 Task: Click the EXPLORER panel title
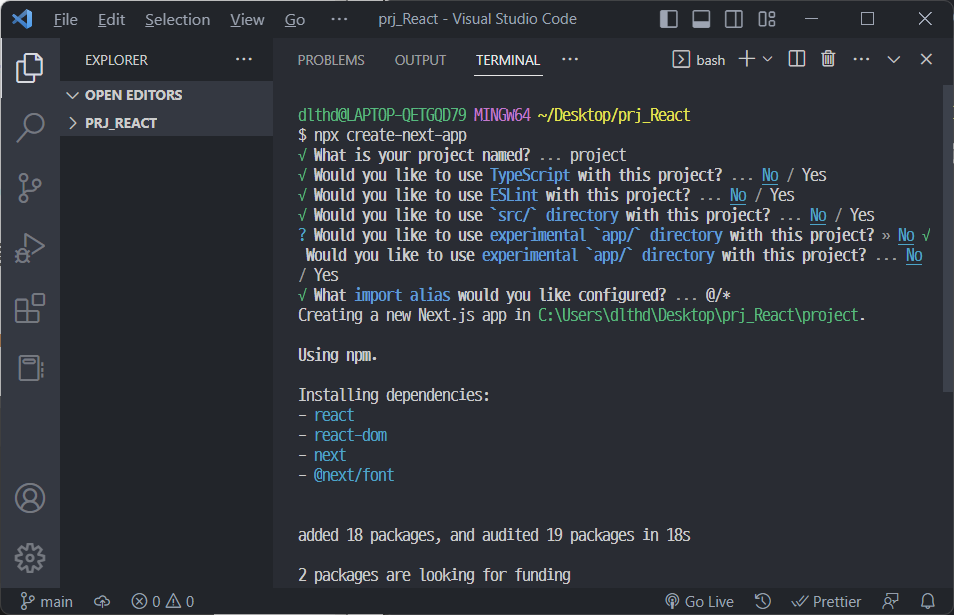(x=116, y=60)
